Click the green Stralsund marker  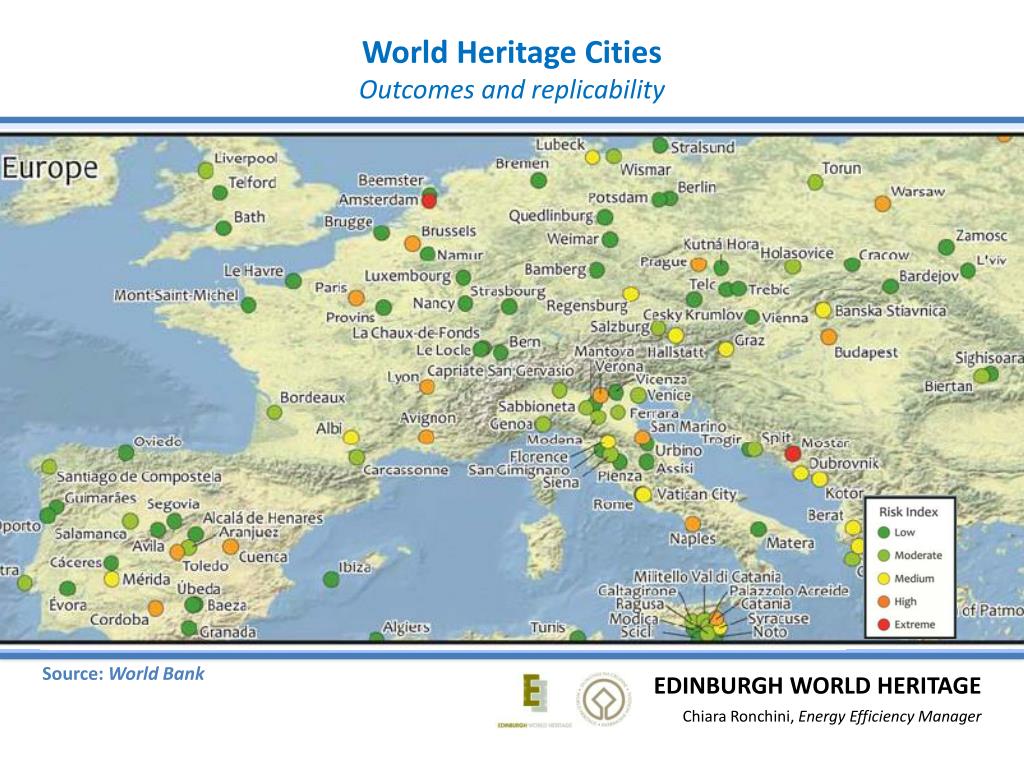click(x=660, y=145)
